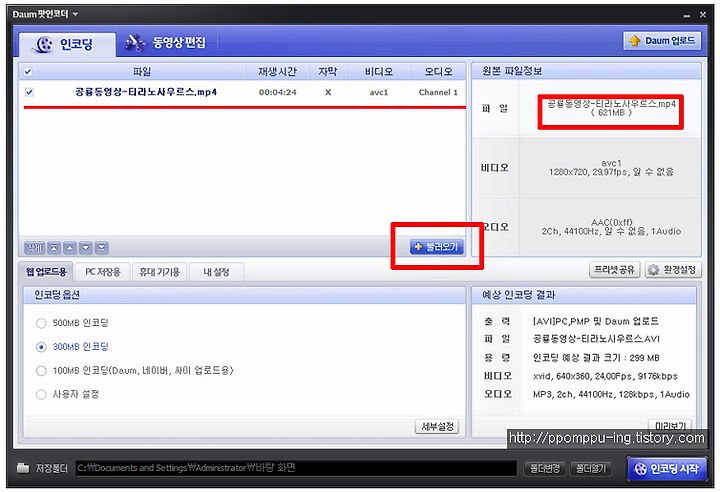This screenshot has width=720, height=492.
Task: Select the 웹 업로드용 tab
Action: (x=46, y=272)
